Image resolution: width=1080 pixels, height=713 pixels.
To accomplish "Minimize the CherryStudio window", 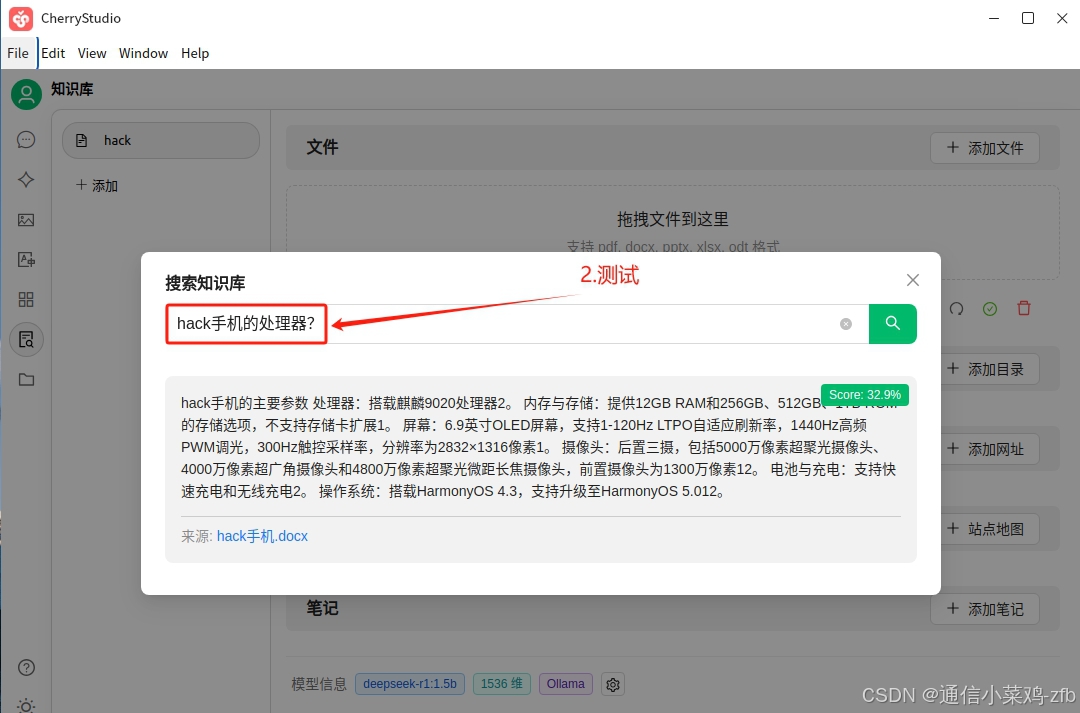I will (x=994, y=19).
